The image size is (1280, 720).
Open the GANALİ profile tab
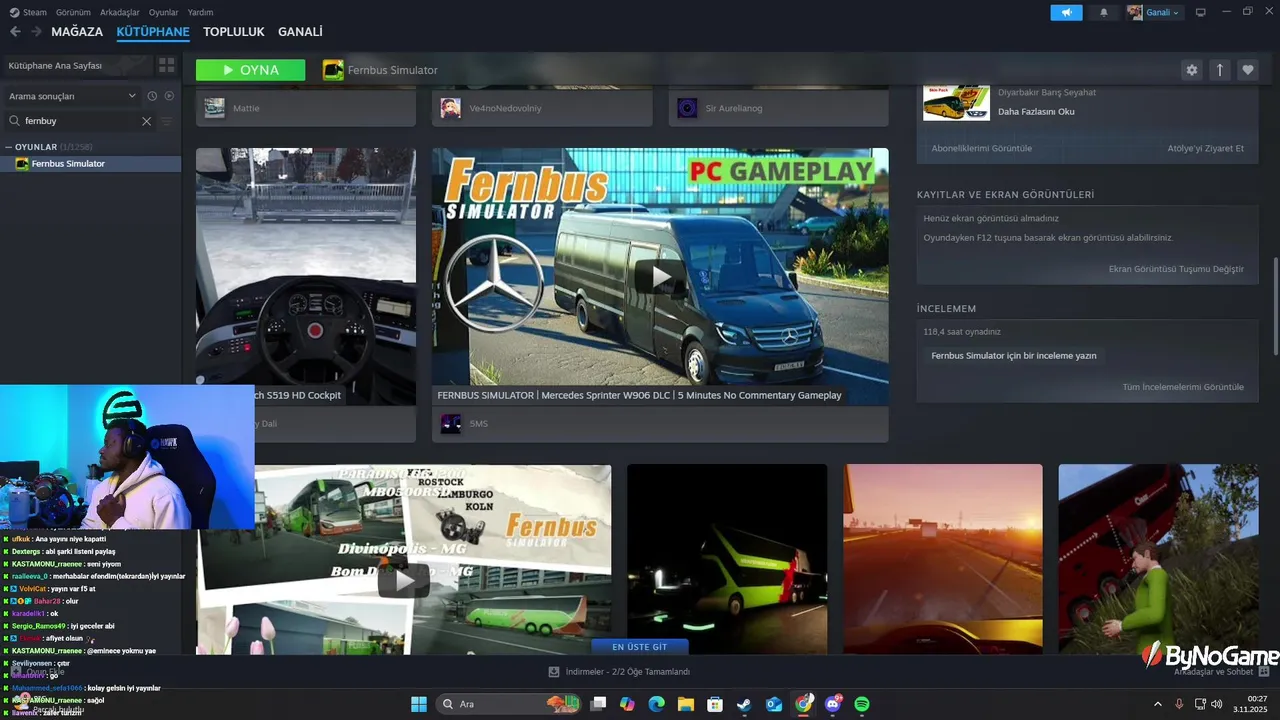pos(300,32)
